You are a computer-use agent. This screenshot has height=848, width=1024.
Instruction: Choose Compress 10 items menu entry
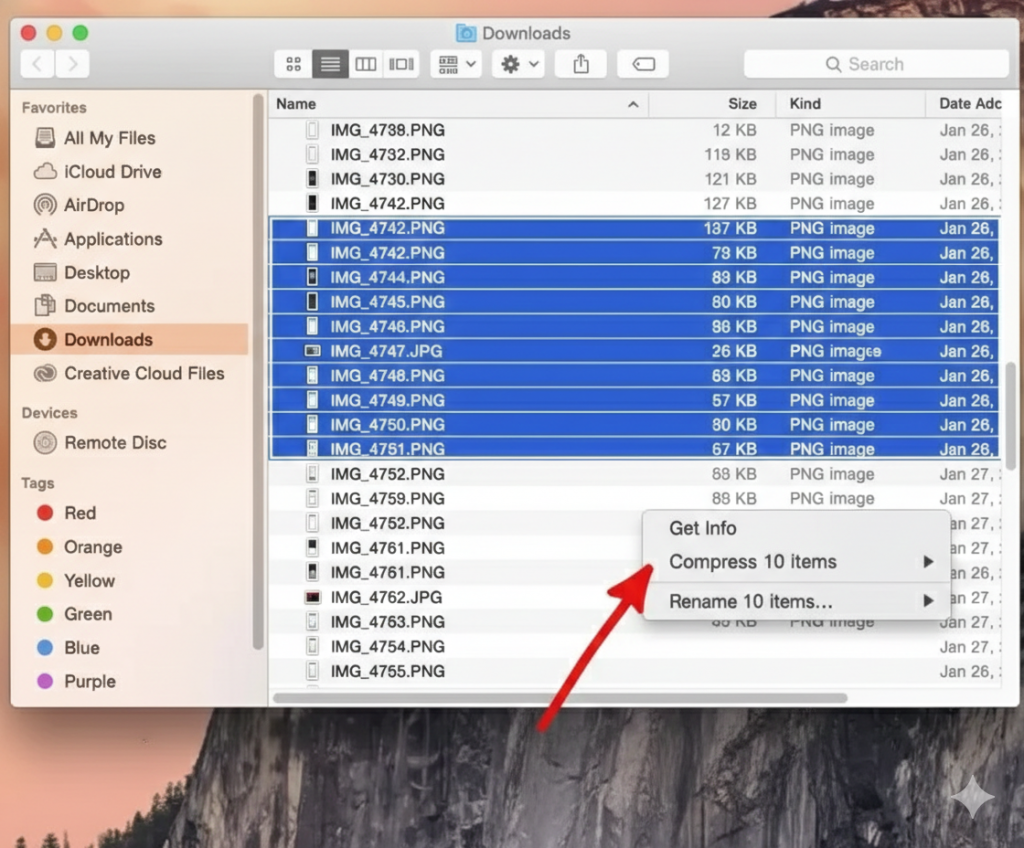pos(753,562)
